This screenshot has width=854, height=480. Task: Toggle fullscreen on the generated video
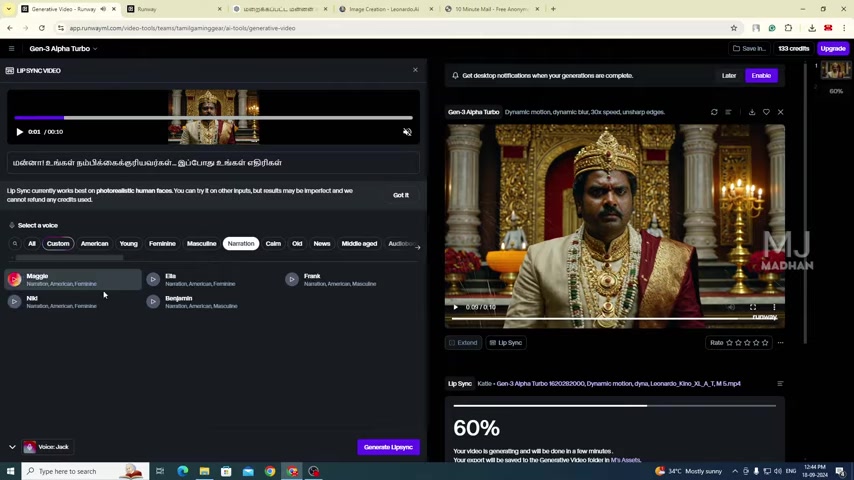point(753,307)
